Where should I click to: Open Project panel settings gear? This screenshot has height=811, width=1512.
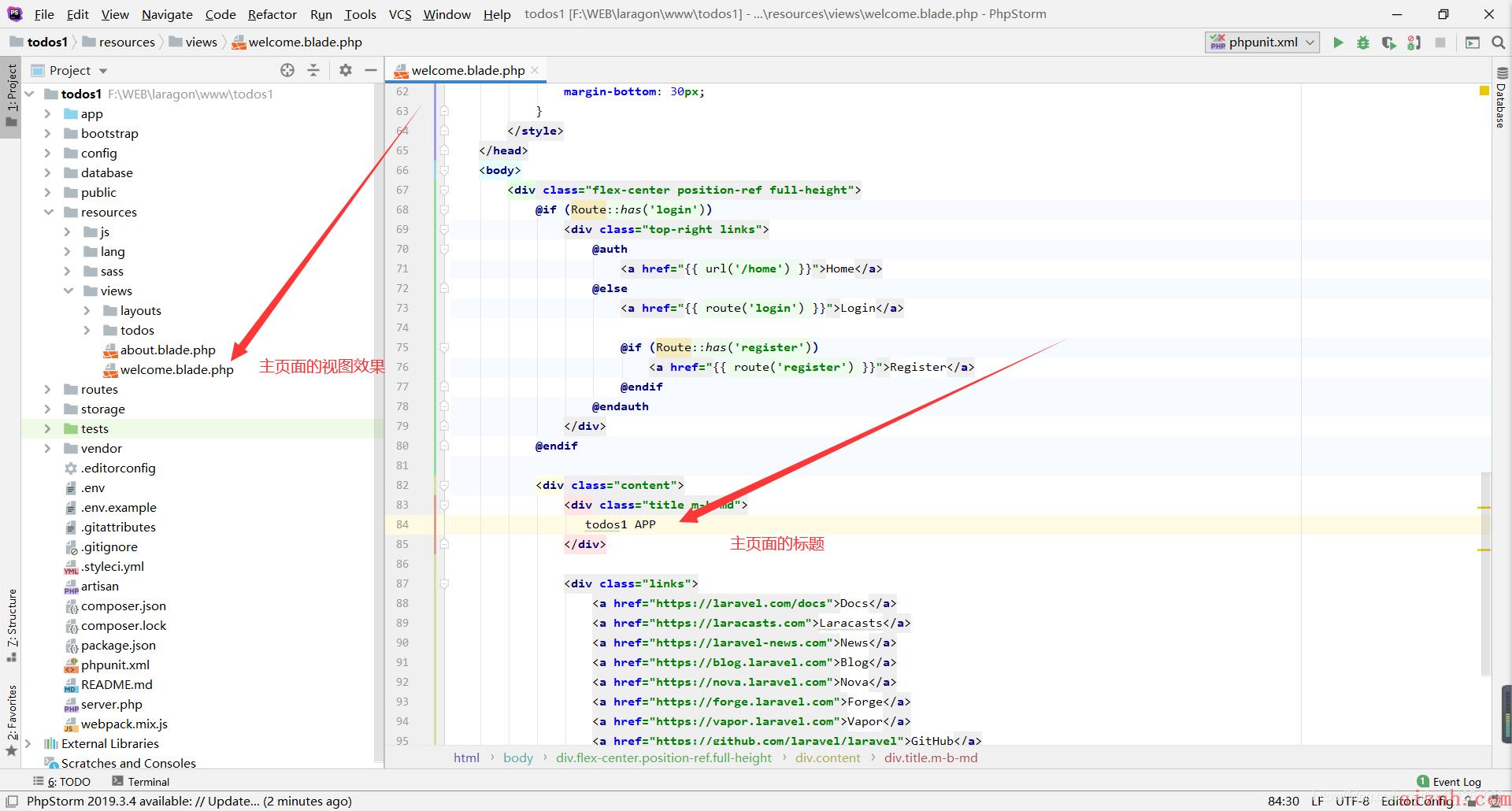(345, 70)
